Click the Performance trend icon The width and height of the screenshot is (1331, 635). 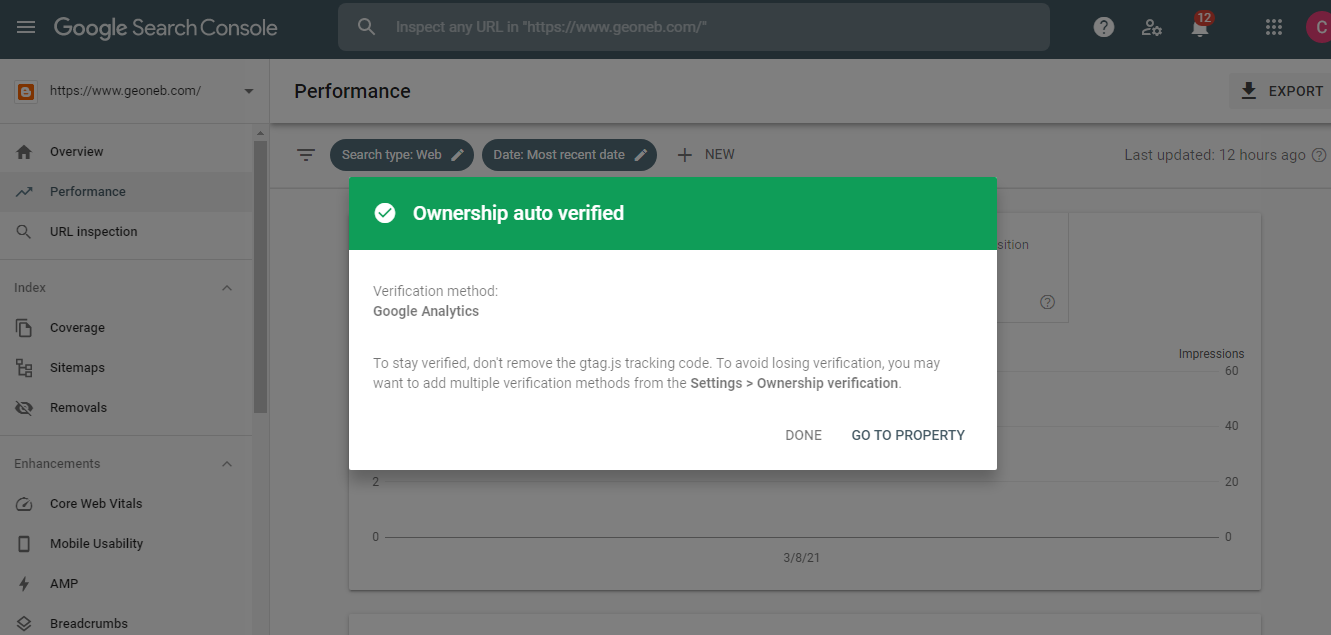tap(25, 192)
